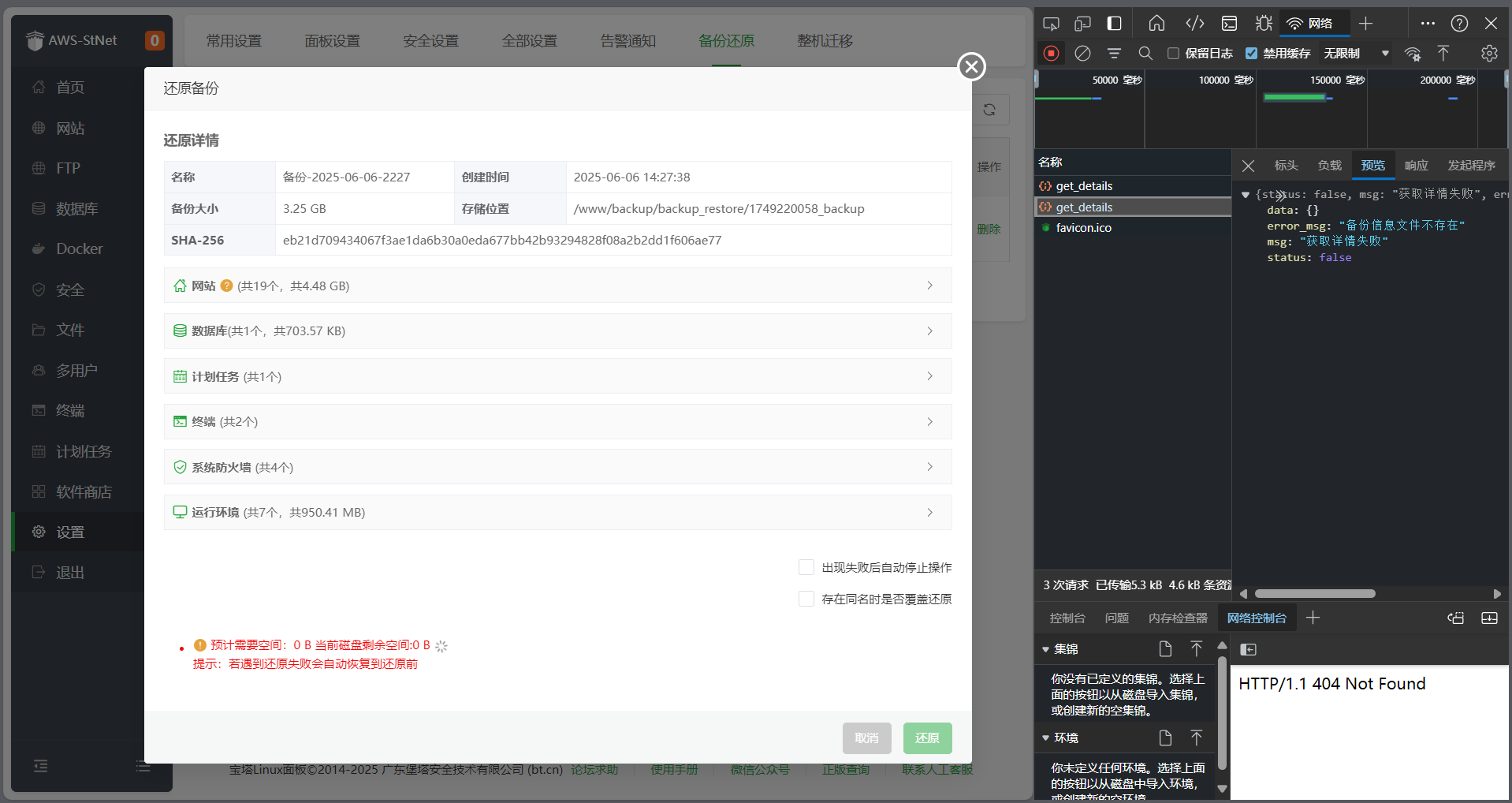This screenshot has height=803, width=1512.
Task: Open network settings gear icon
Action: [1489, 54]
